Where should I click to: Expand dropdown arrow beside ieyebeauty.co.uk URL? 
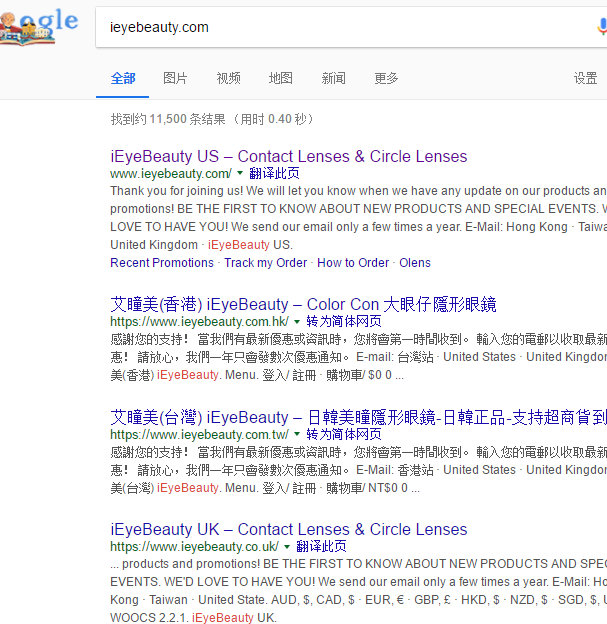pos(287,546)
